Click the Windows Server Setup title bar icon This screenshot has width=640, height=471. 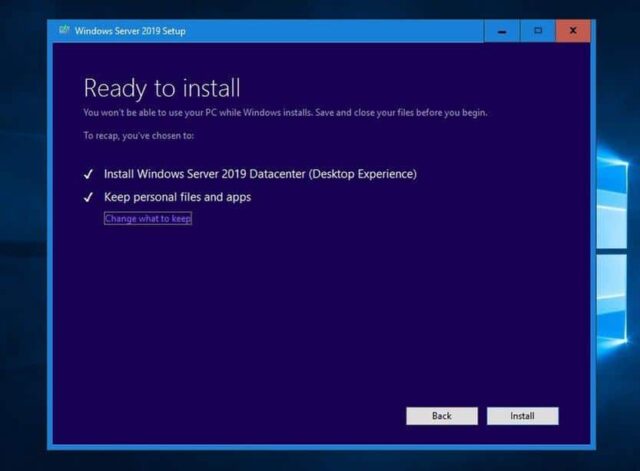pos(64,30)
